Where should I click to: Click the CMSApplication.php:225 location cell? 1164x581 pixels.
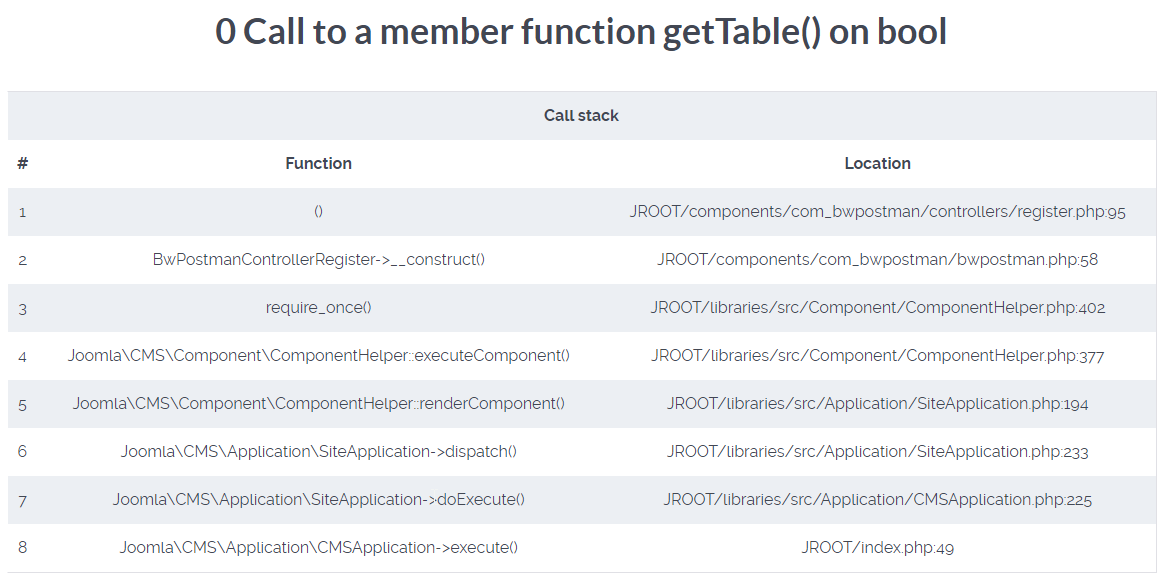click(x=877, y=500)
